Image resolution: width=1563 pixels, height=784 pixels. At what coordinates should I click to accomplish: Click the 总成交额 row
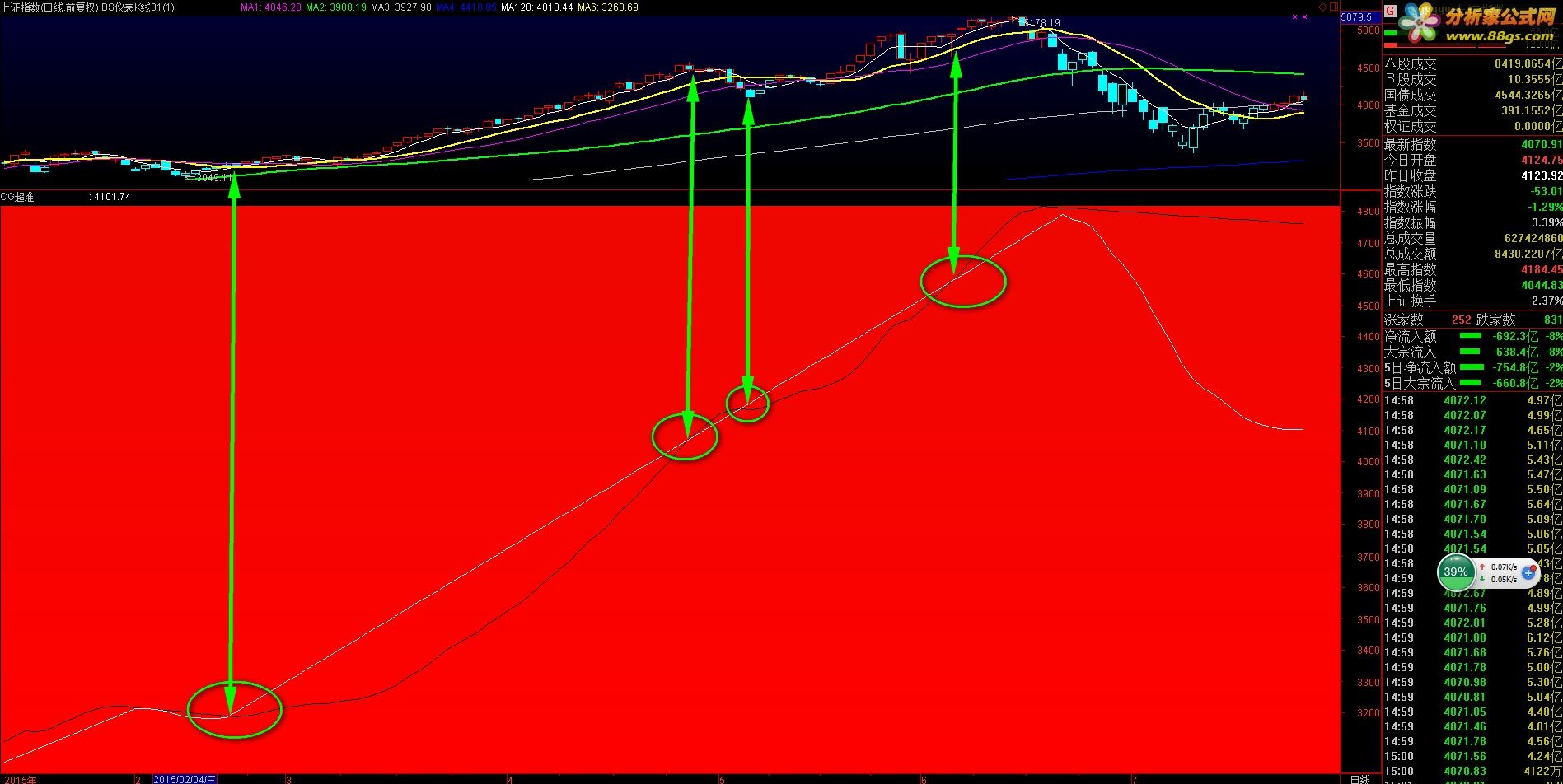pos(1473,254)
